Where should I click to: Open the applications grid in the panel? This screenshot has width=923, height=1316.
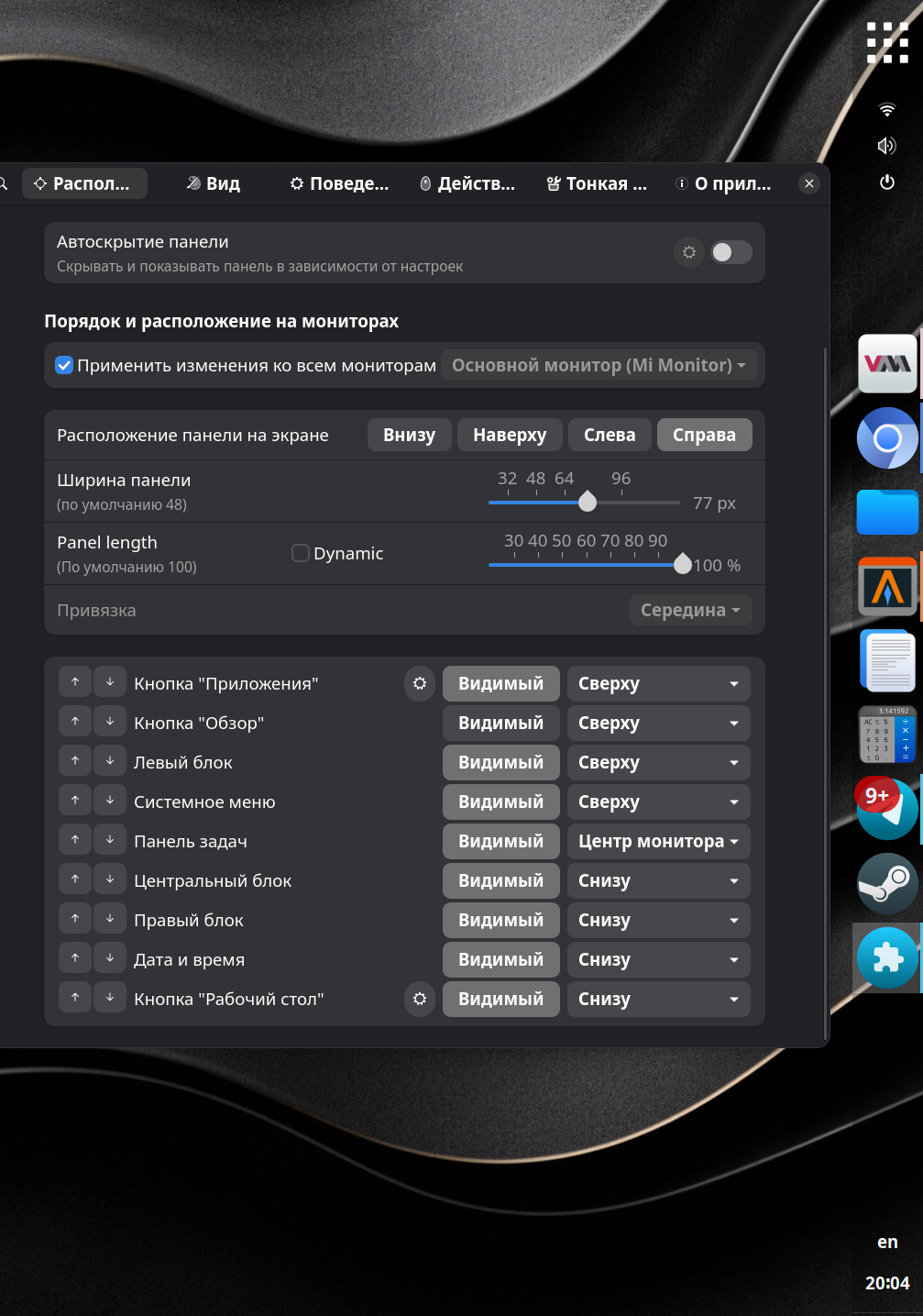click(887, 43)
